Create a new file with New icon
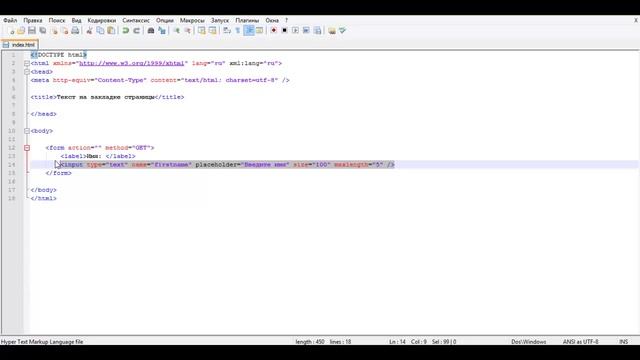 (x=11, y=31)
